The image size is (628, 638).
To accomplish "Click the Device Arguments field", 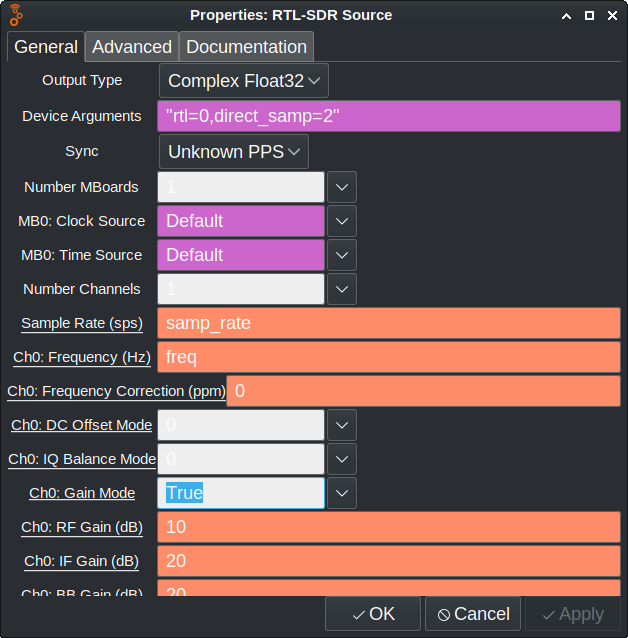I will [388, 116].
